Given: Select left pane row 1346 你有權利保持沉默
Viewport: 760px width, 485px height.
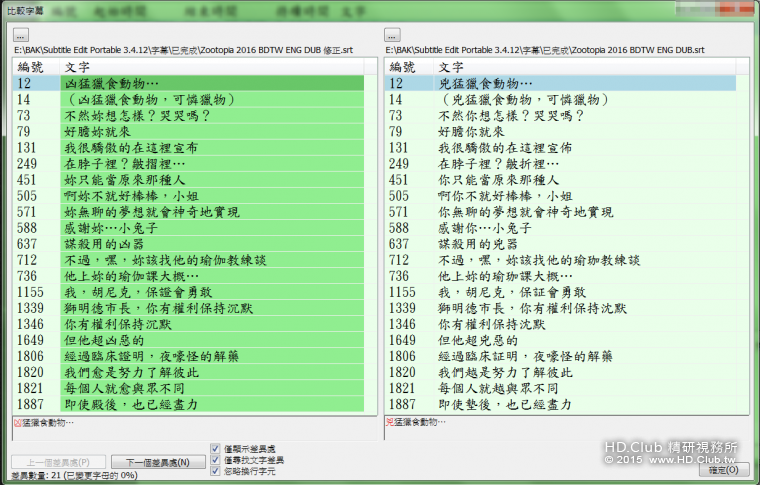Looking at the screenshot, I should [189, 324].
